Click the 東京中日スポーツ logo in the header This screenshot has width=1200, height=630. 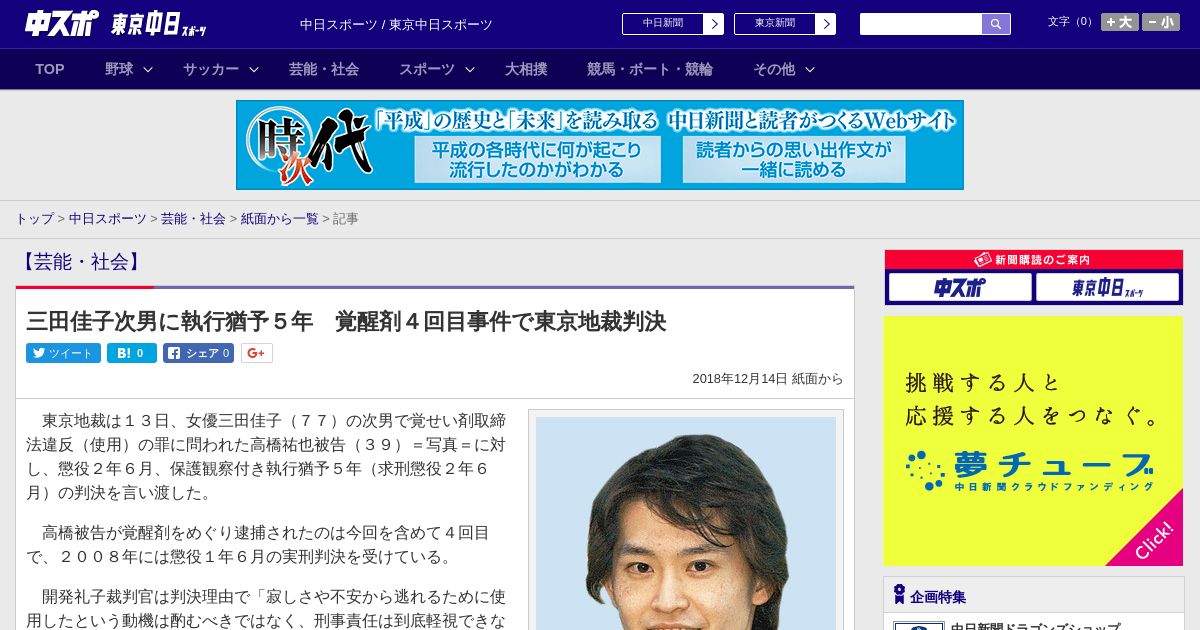(158, 25)
